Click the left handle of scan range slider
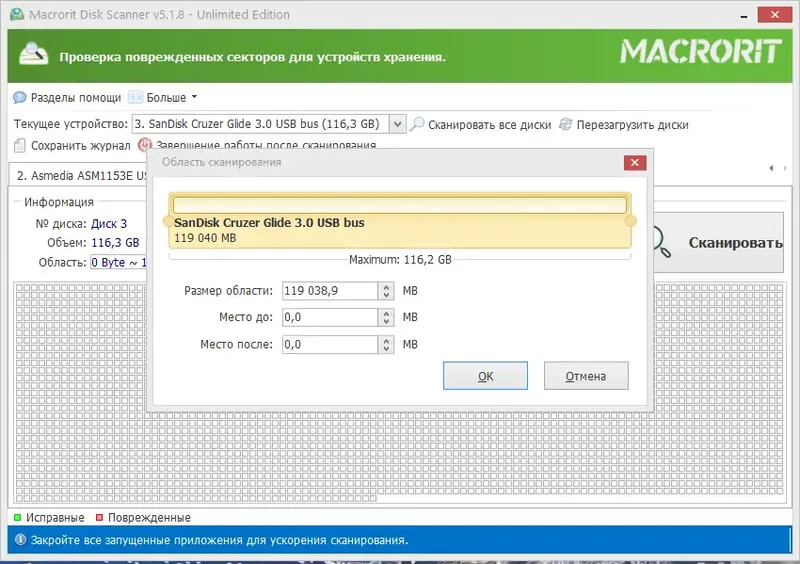Viewport: 800px width, 564px height. coord(167,221)
